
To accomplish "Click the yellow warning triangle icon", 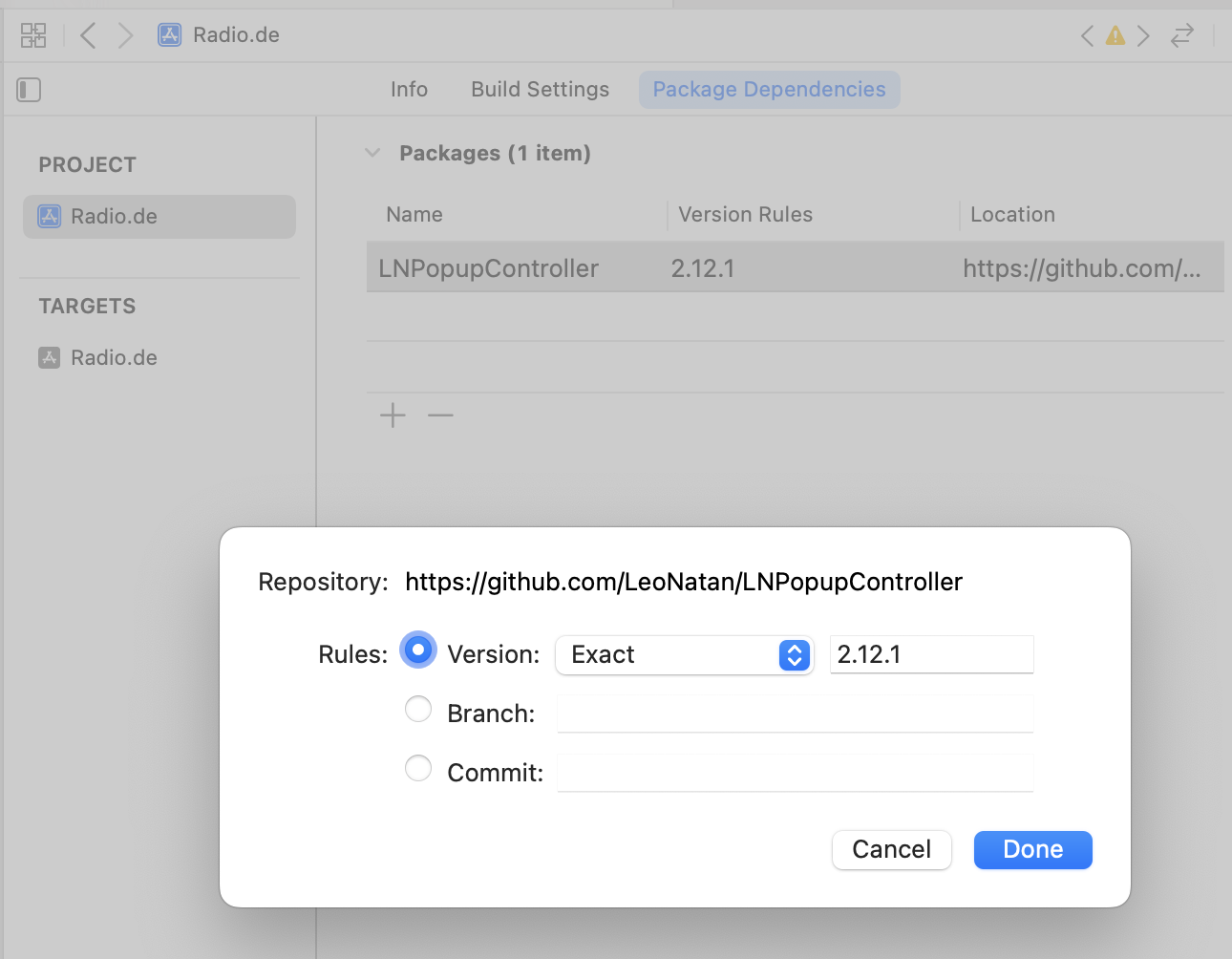I will [1115, 36].
